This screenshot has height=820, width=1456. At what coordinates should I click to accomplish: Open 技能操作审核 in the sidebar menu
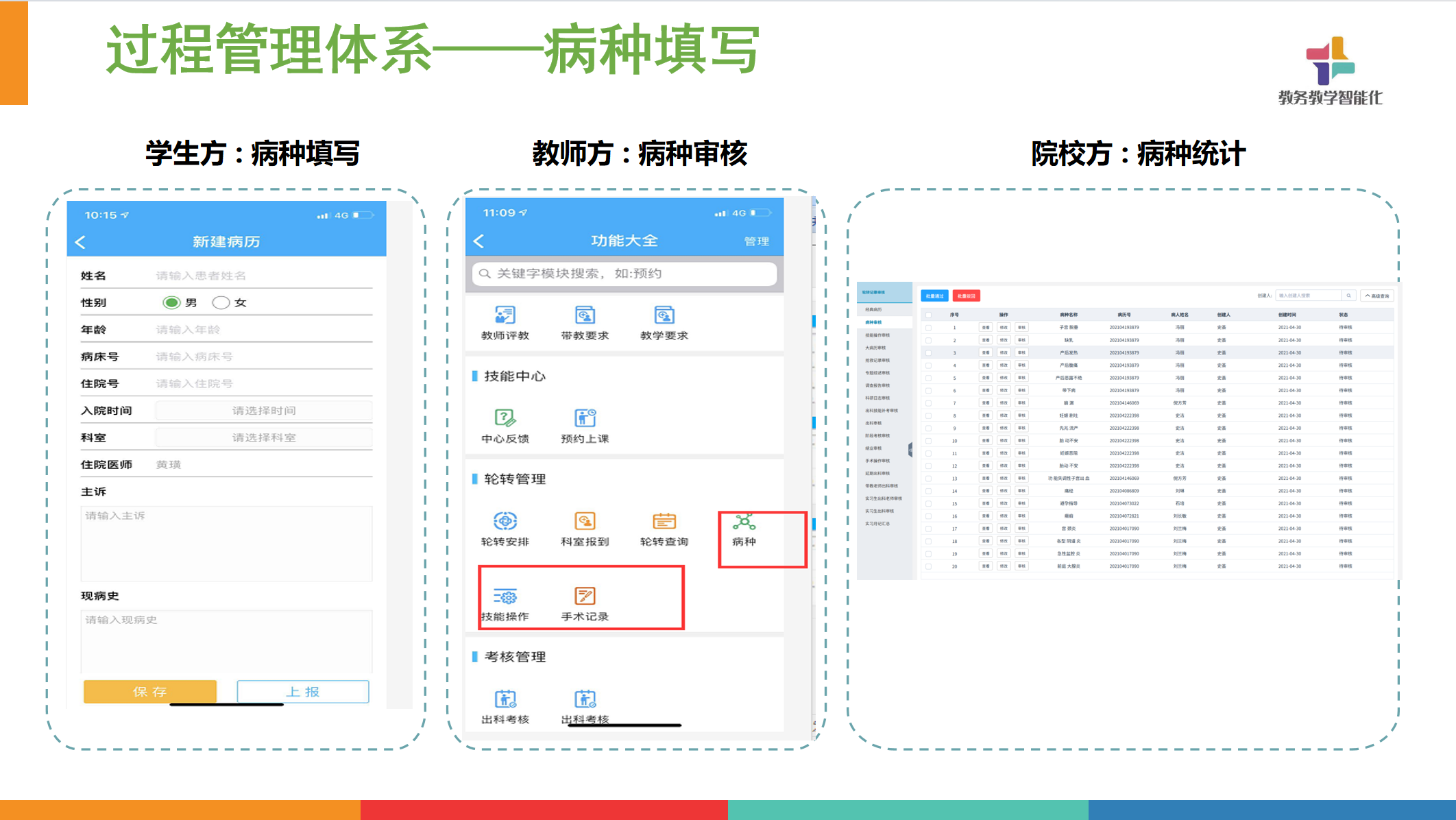pos(877,335)
